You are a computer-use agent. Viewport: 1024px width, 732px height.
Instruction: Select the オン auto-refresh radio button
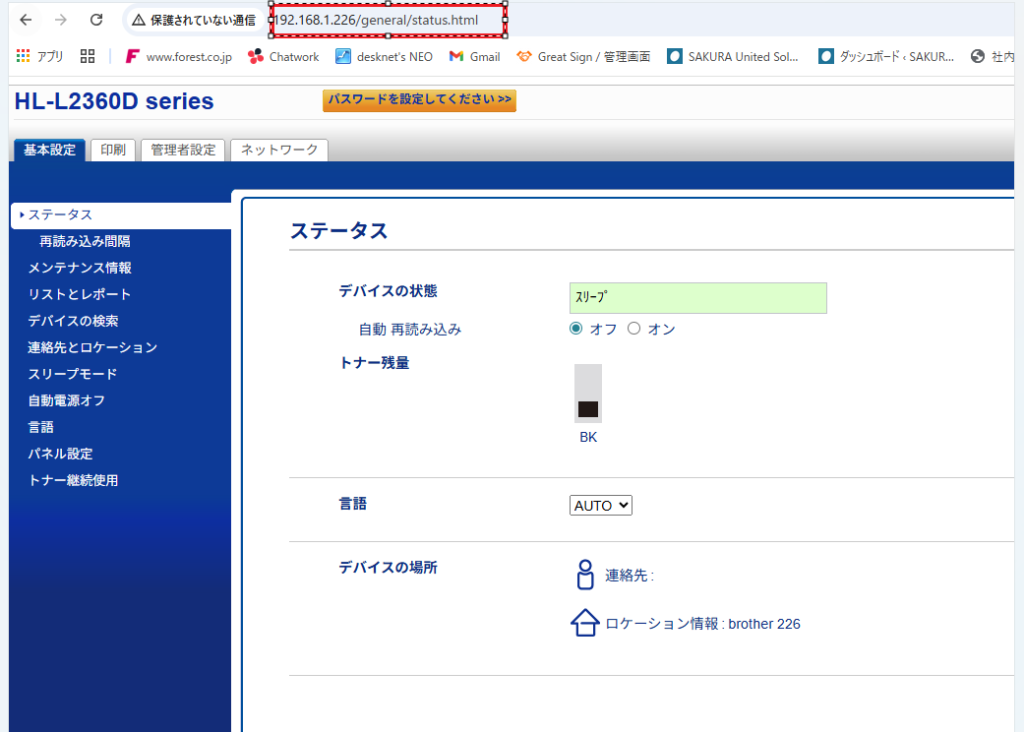coord(634,329)
